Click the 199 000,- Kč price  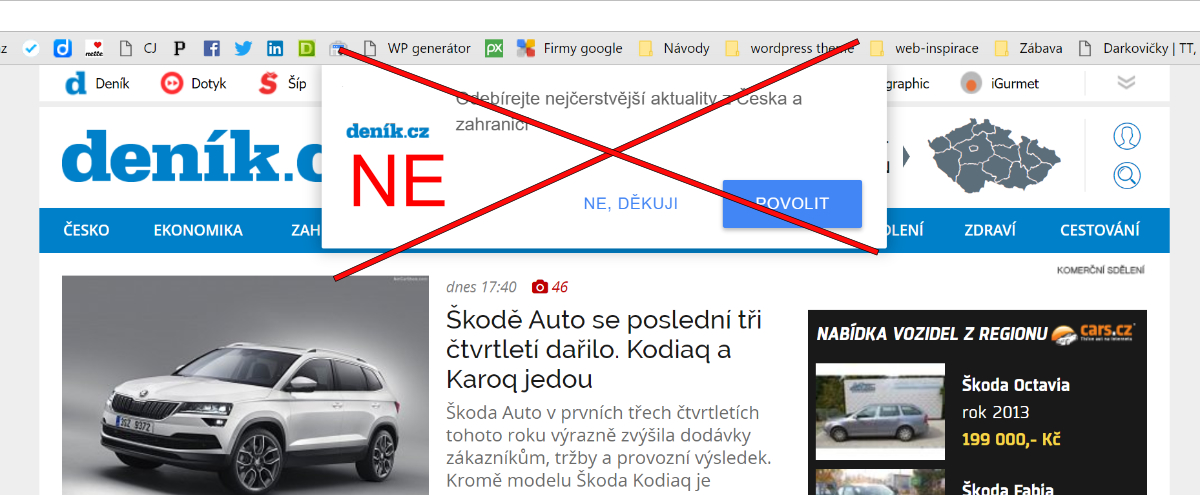tap(1011, 439)
